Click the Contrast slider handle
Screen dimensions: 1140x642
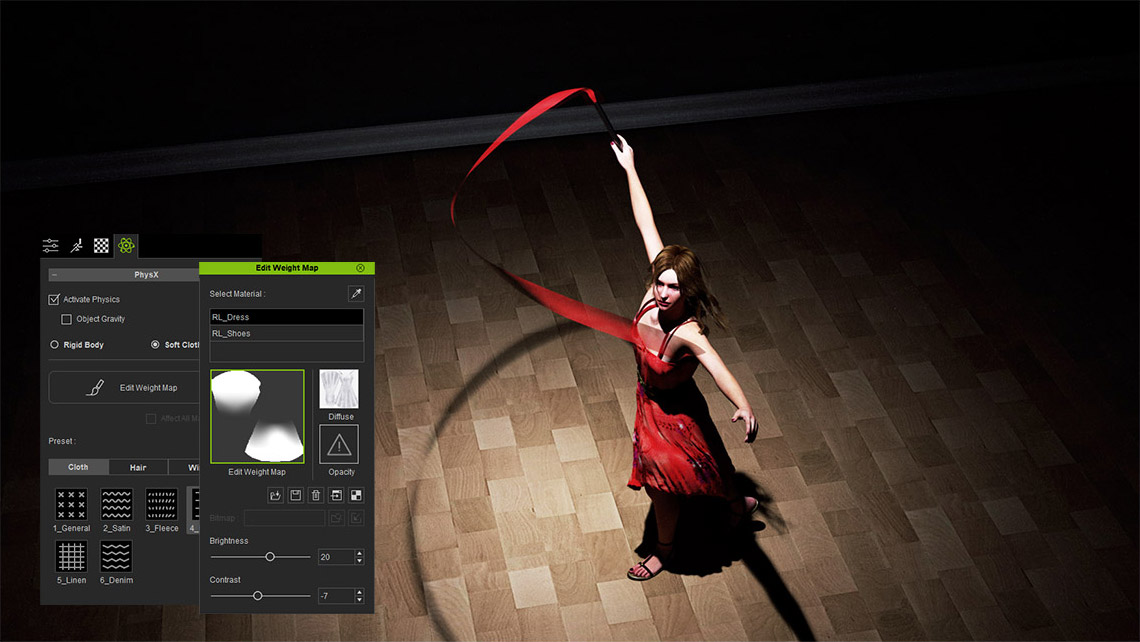pyautogui.click(x=257, y=596)
